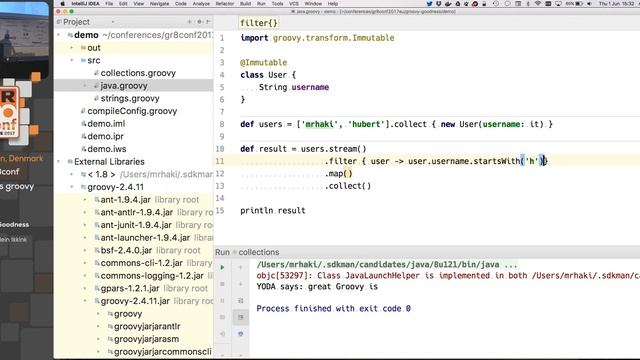
Task: Select gpars-1.2.1.jar library
Action: point(130,288)
